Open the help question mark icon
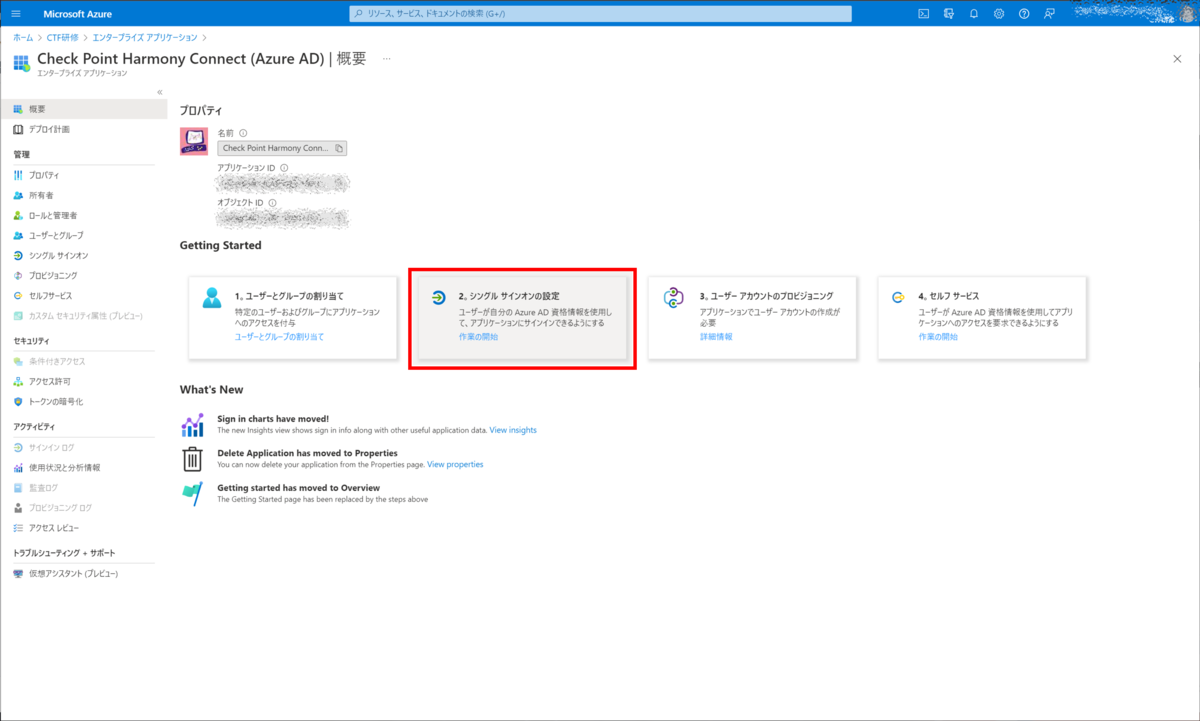 [x=1024, y=13]
